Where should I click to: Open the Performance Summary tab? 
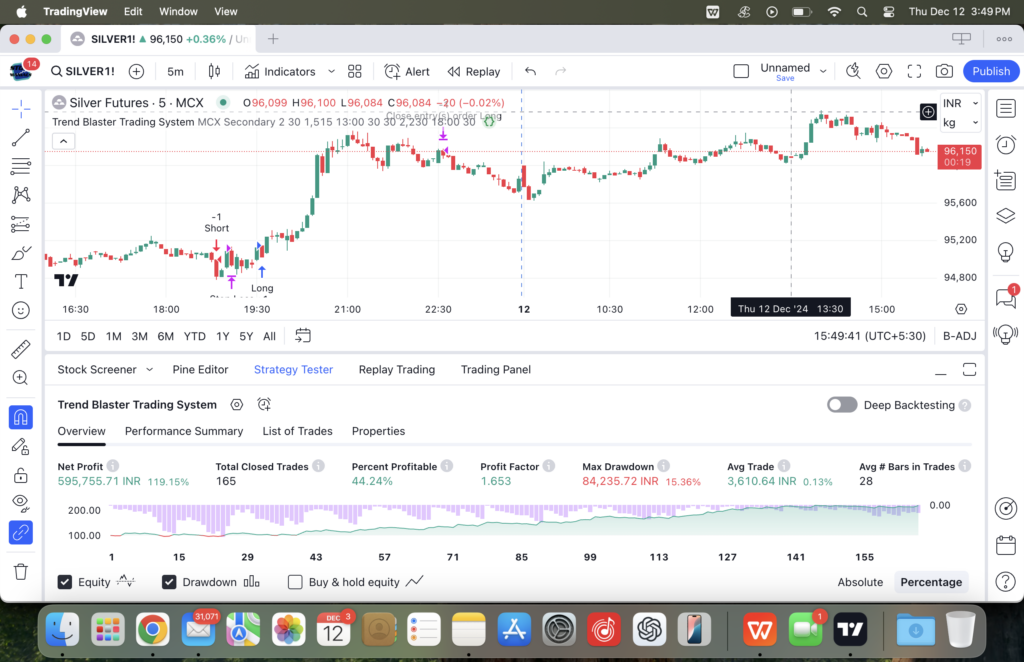[x=184, y=431]
